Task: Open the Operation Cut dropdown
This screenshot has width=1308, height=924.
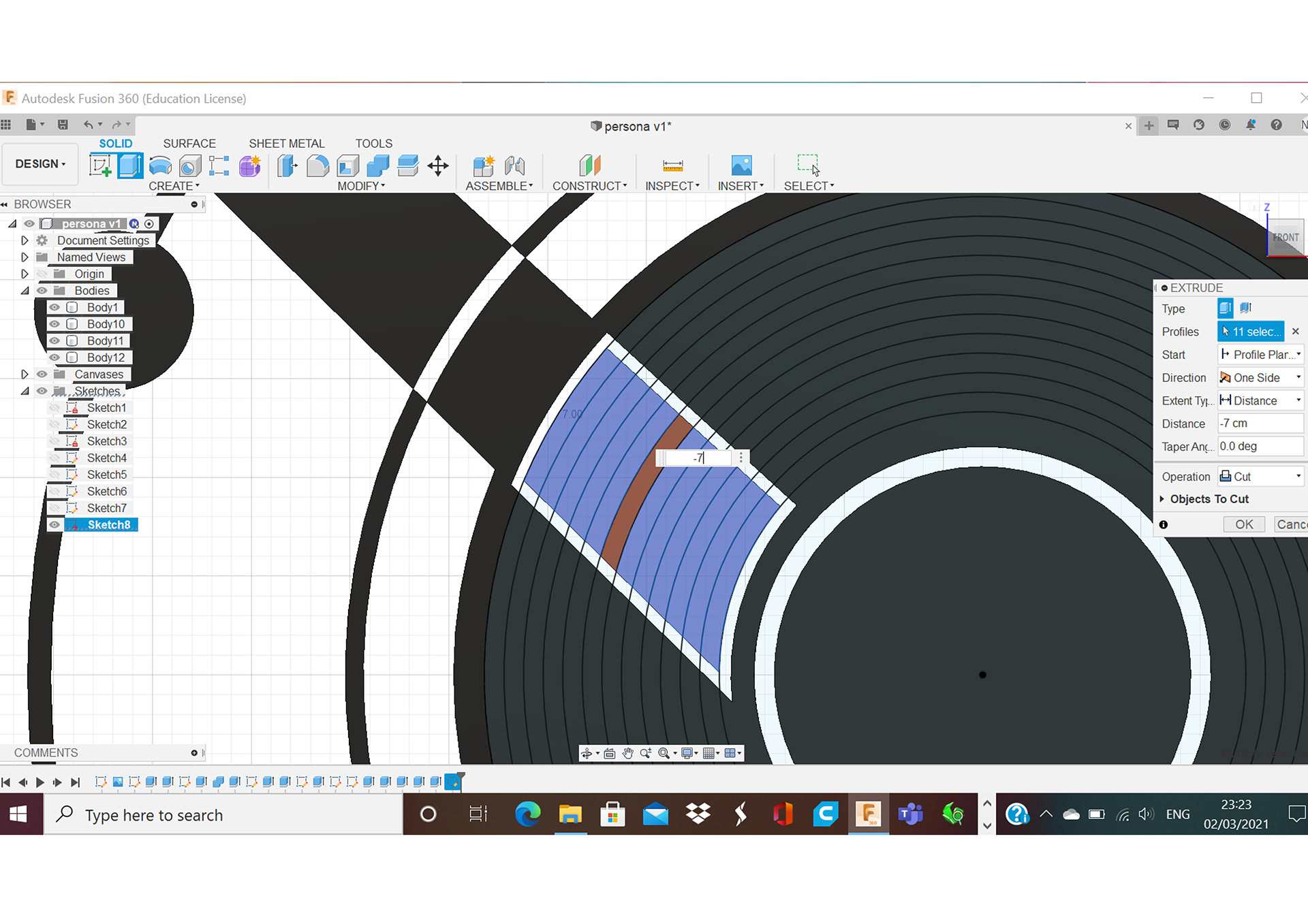Action: 1260,477
